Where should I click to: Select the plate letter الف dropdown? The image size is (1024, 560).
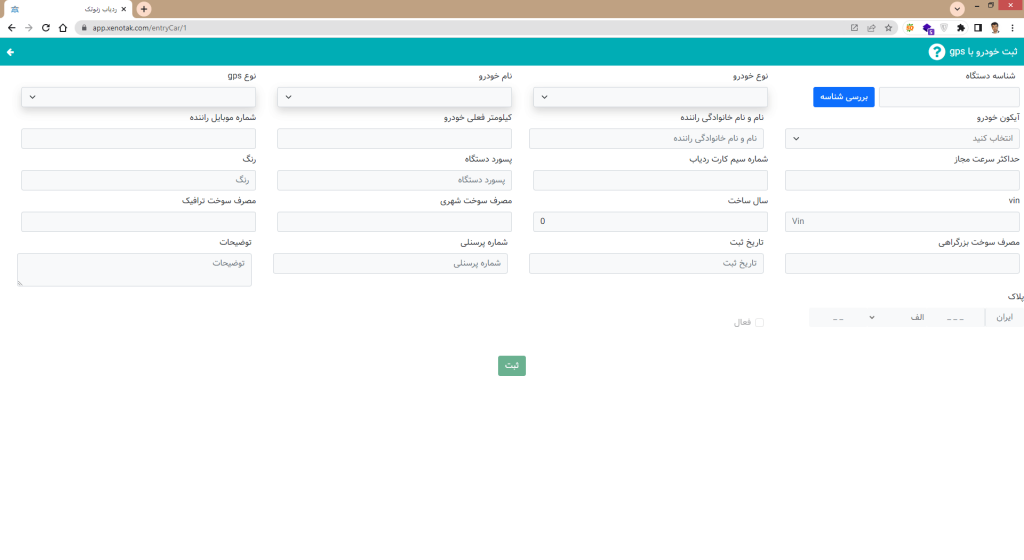click(890, 317)
